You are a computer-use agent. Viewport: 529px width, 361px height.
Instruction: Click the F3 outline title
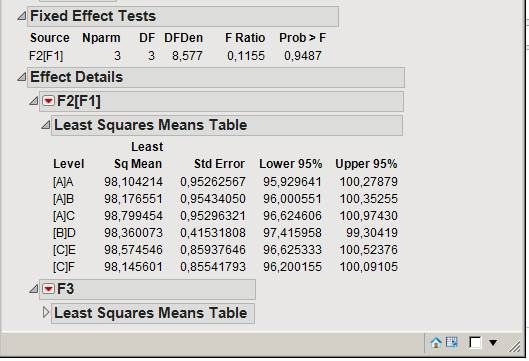[x=147, y=289]
